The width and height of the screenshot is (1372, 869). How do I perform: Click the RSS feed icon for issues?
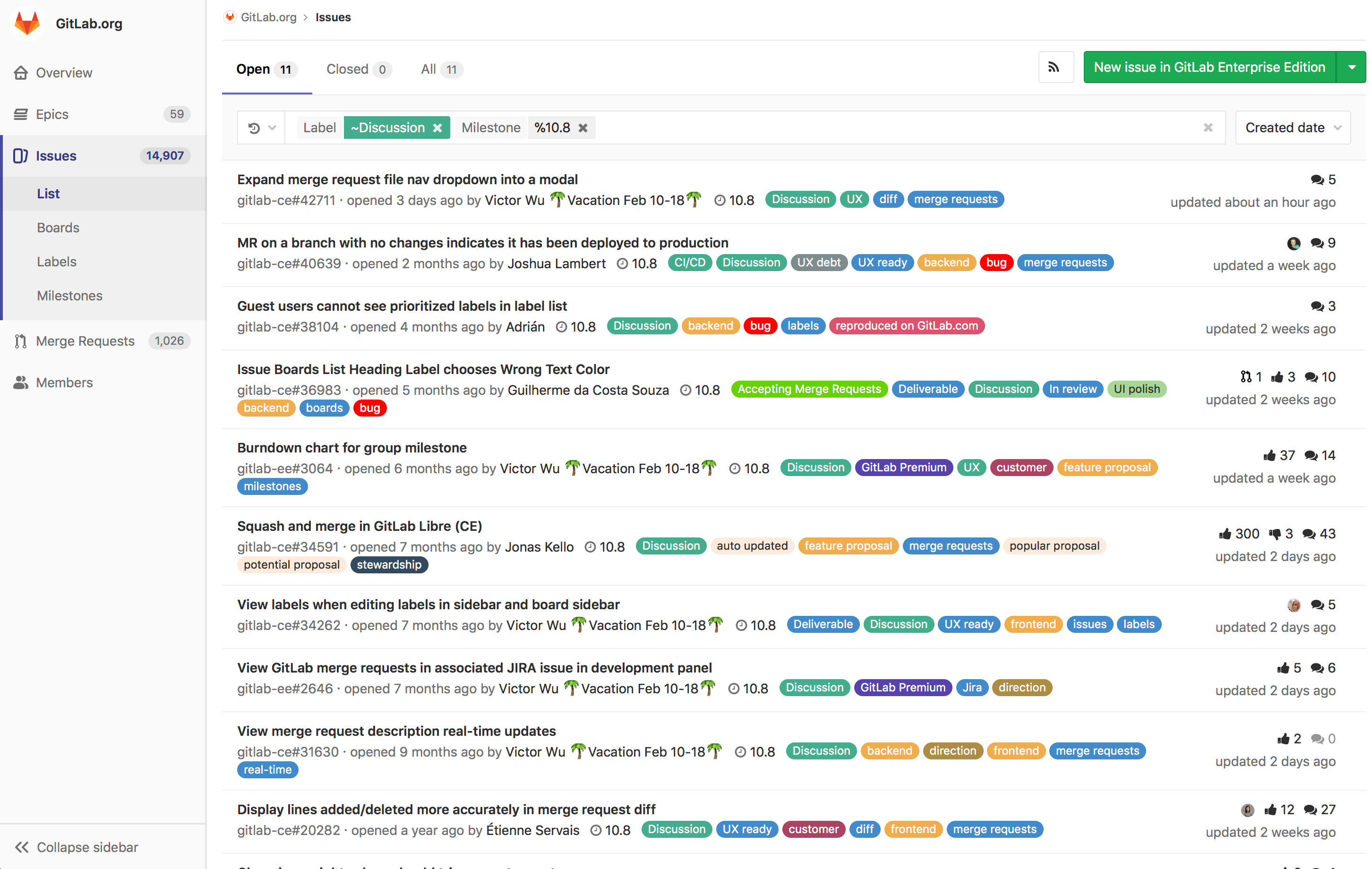click(x=1056, y=68)
